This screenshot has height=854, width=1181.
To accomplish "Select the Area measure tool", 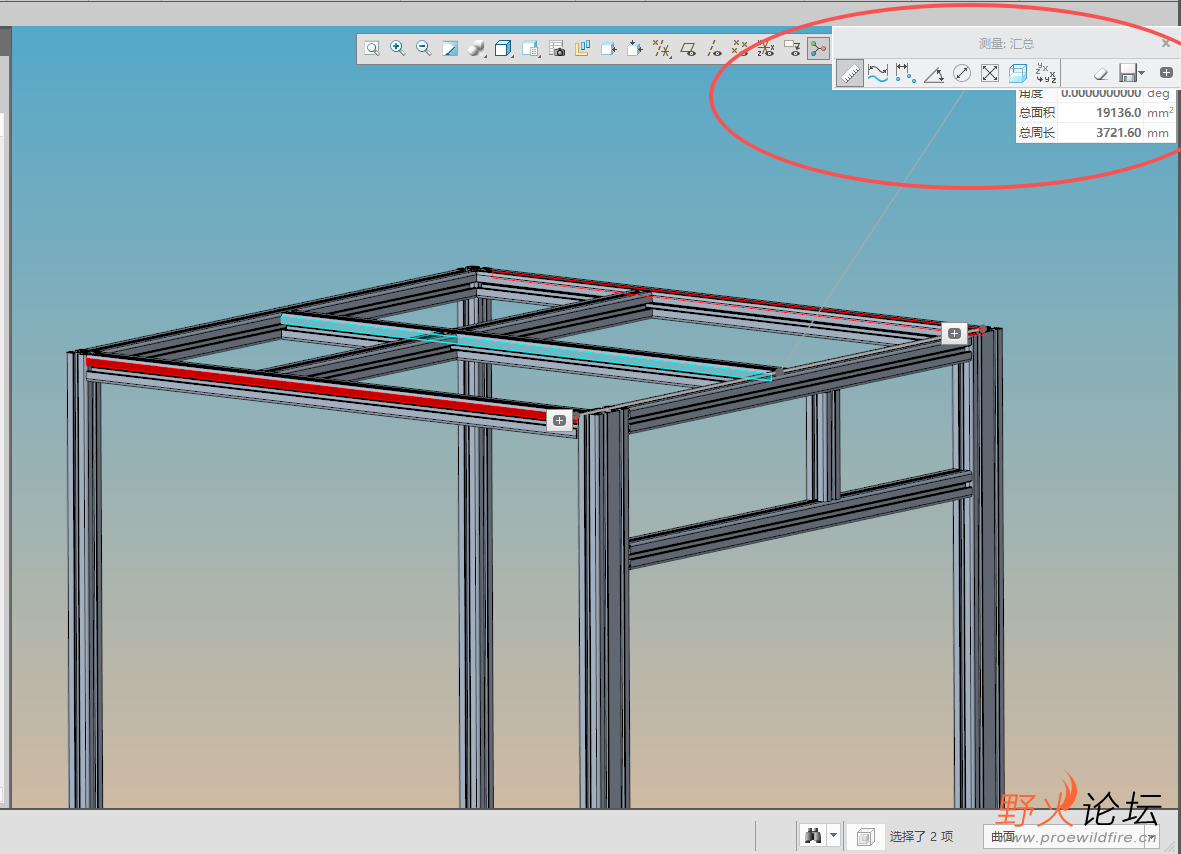I will tap(990, 73).
